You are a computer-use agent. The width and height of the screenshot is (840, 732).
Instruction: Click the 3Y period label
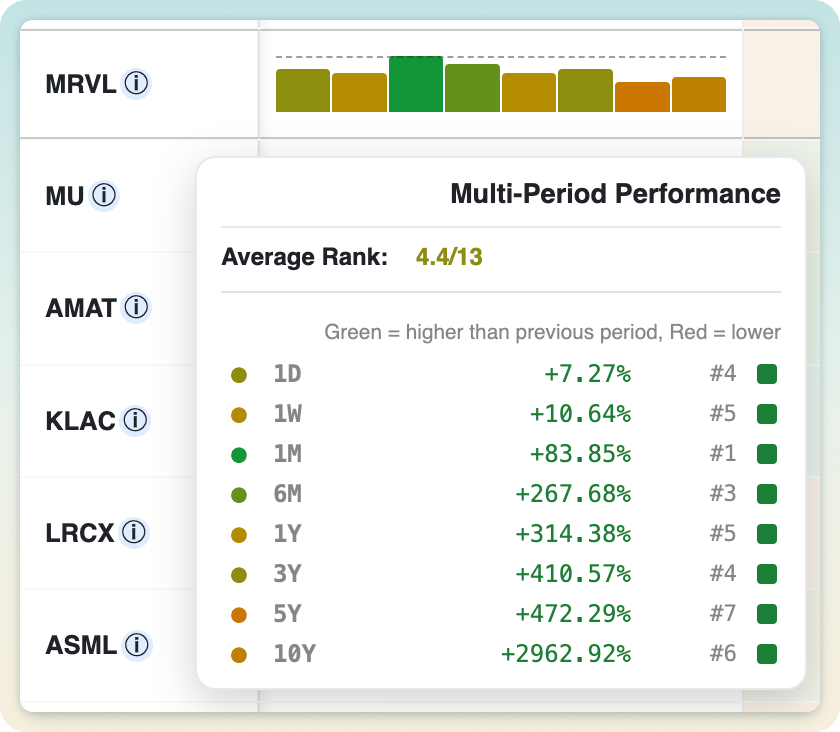[288, 574]
